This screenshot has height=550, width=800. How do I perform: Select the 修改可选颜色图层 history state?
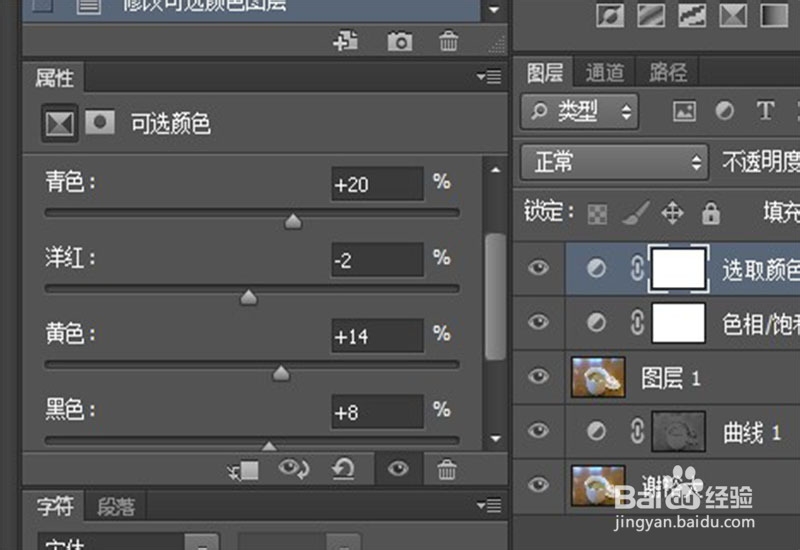coord(251,10)
